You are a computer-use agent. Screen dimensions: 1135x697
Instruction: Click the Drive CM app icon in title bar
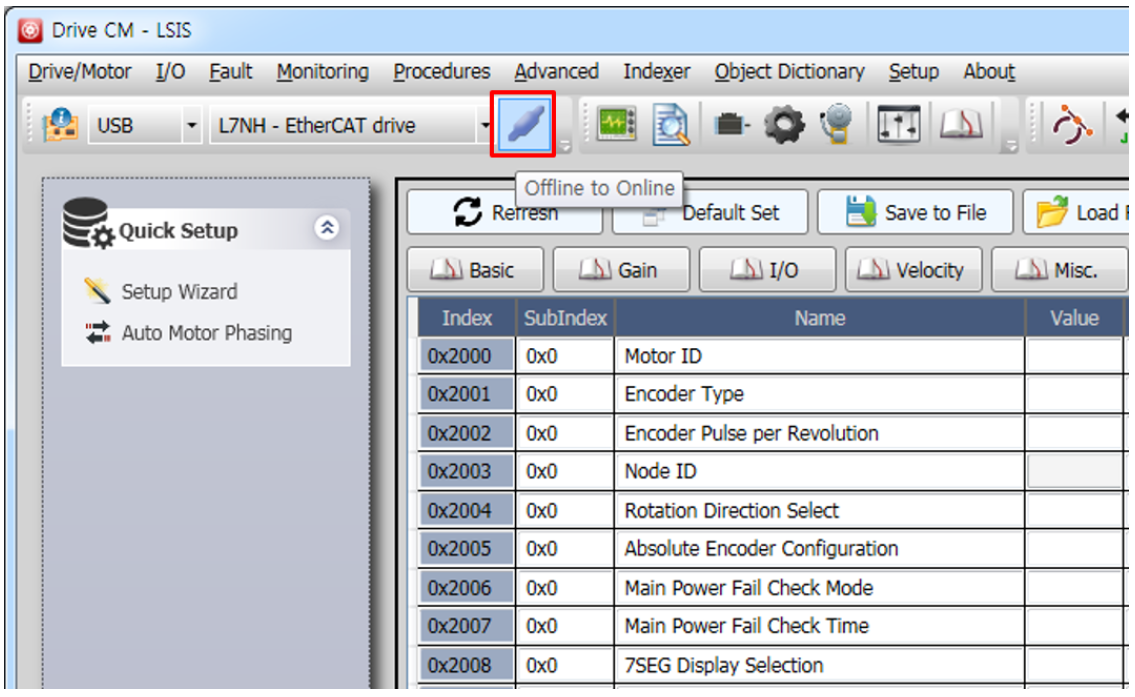point(30,30)
